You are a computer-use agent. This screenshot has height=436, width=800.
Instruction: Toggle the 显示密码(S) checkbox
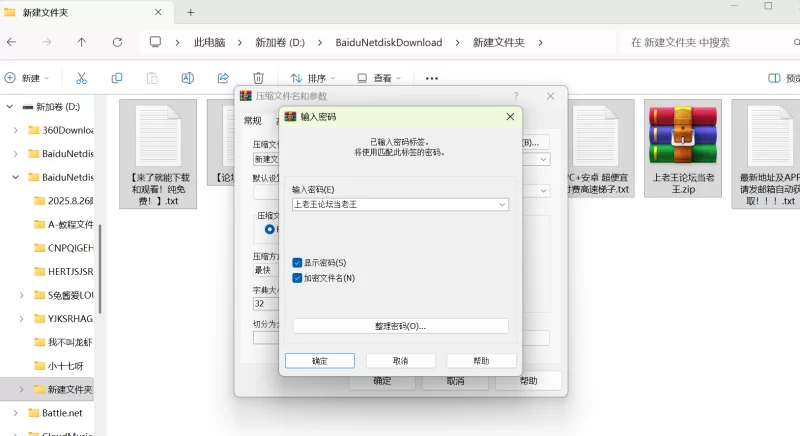(x=297, y=263)
